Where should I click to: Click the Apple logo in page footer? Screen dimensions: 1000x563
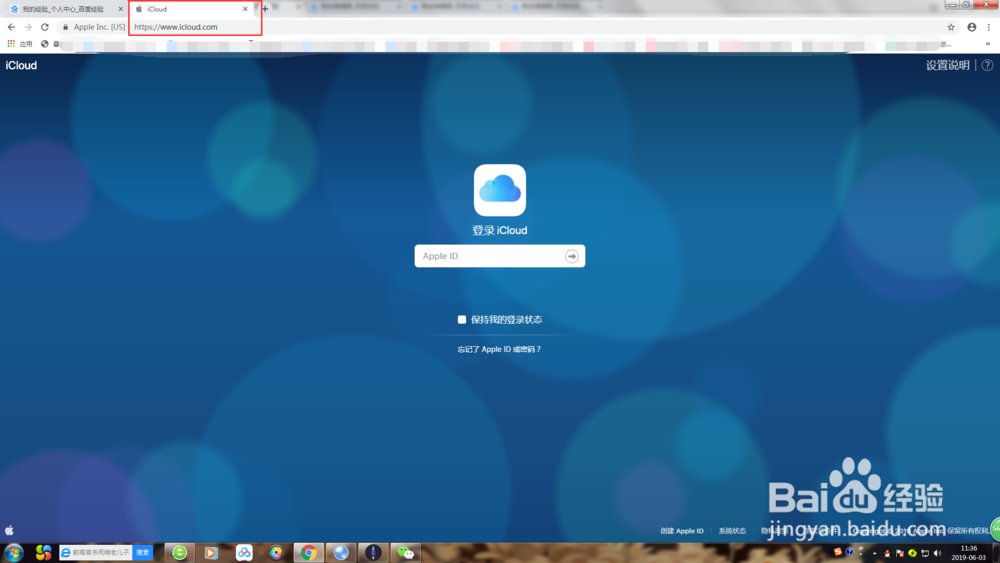9,530
